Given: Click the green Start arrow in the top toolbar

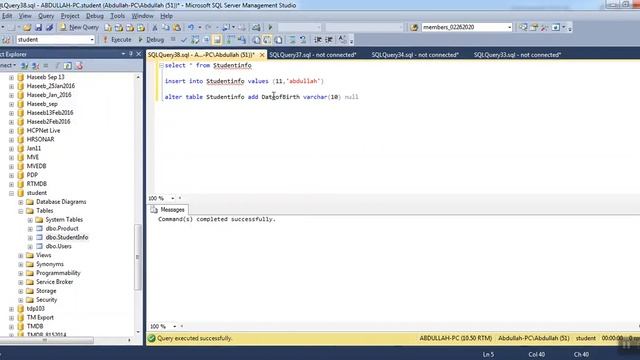Looking at the screenshot, I should 270,27.
